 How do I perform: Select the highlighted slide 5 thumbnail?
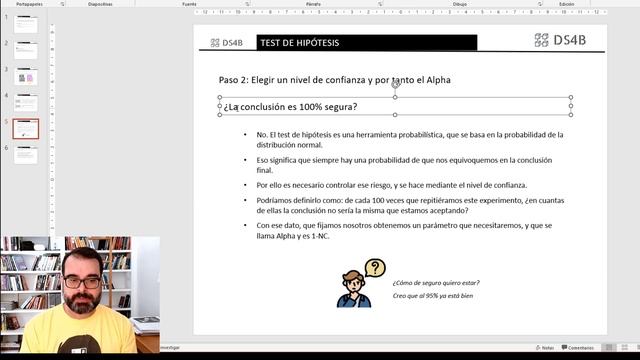pyautogui.click(x=26, y=129)
